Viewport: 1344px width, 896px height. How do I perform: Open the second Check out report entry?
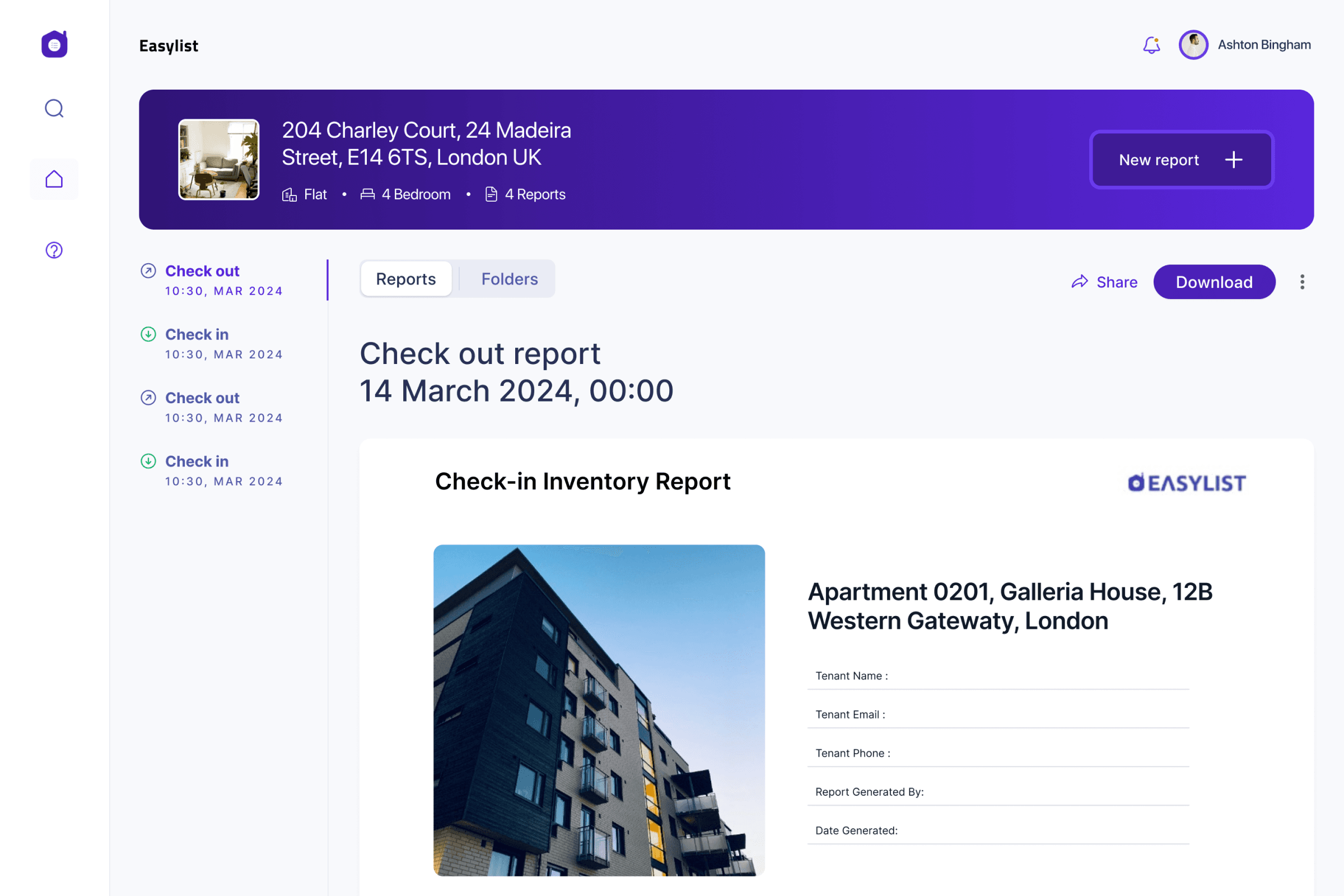click(202, 398)
